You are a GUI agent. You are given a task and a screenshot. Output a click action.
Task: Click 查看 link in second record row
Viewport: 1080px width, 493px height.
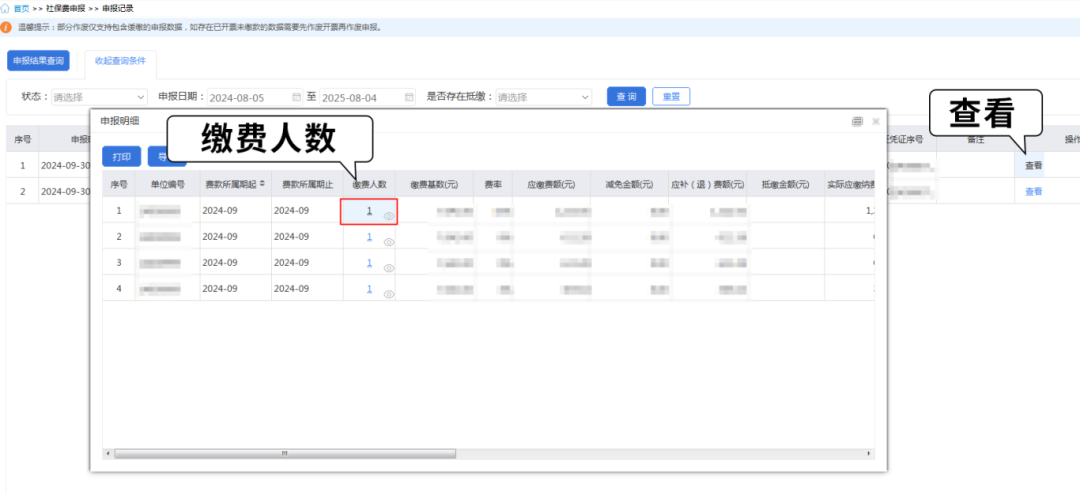pyautogui.click(x=1033, y=191)
